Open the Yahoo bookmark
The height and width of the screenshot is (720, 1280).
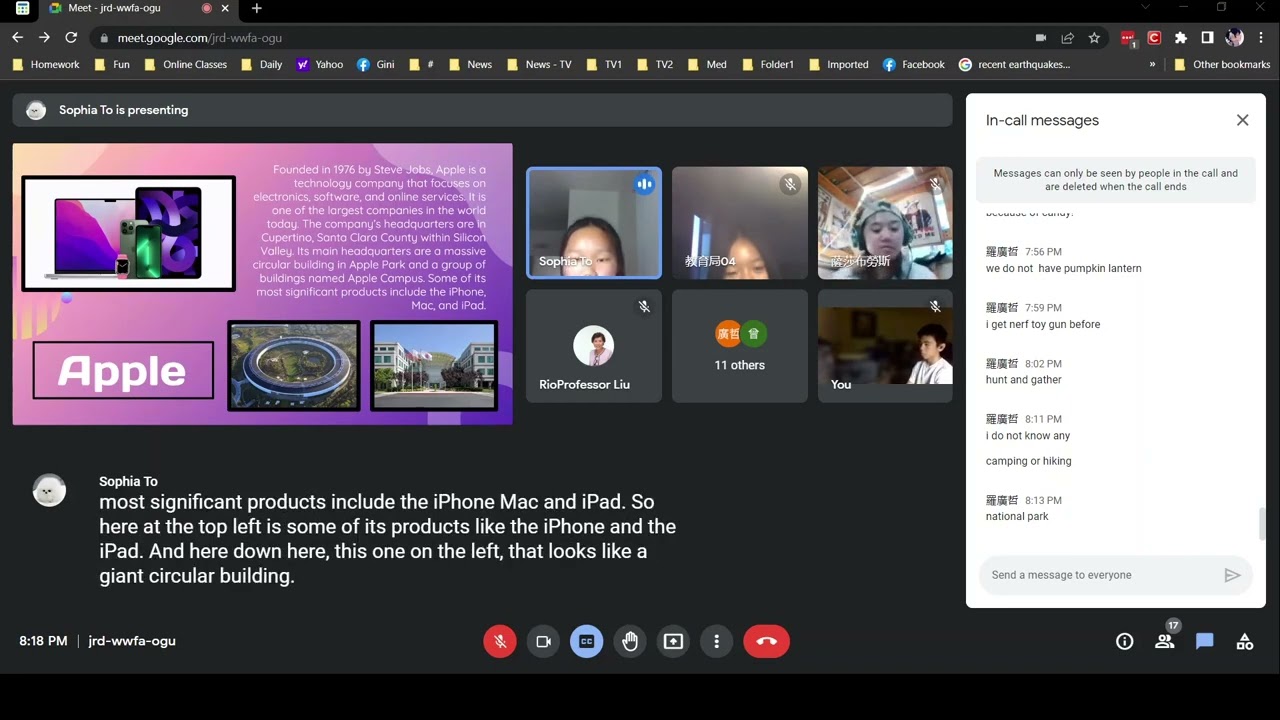point(320,64)
